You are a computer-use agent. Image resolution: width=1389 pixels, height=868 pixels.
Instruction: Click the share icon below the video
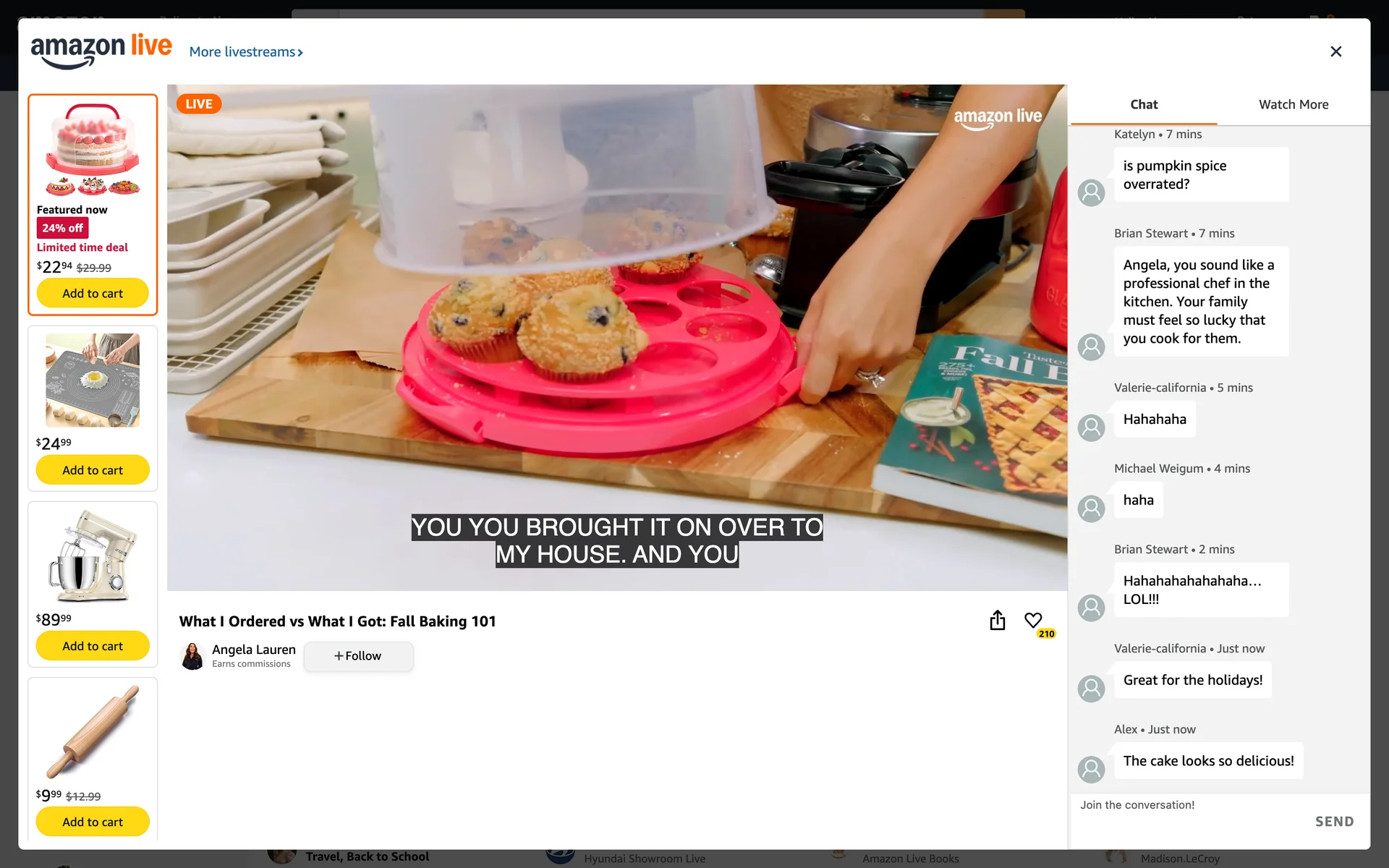tap(997, 621)
